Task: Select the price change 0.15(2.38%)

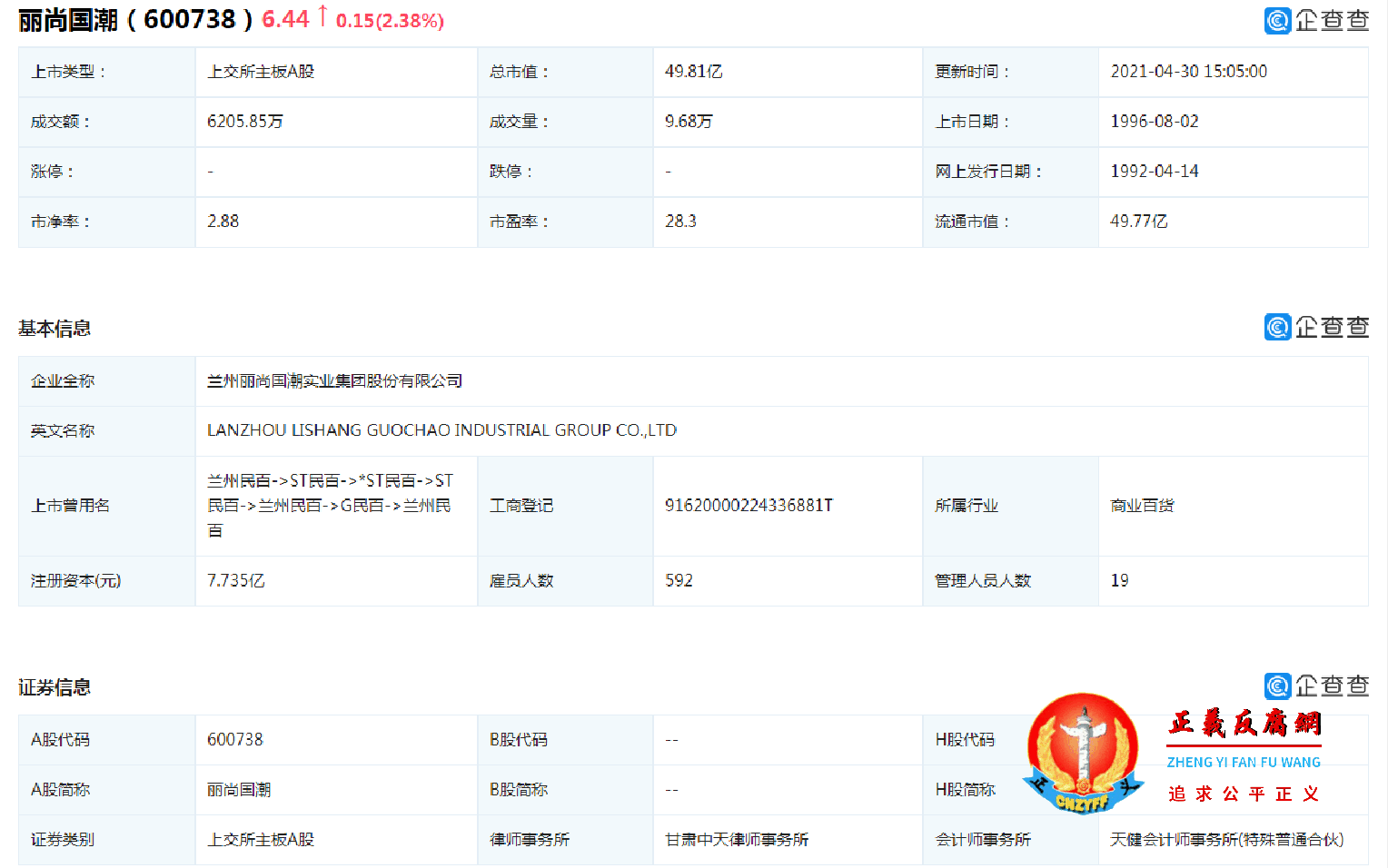Action: 389,20
